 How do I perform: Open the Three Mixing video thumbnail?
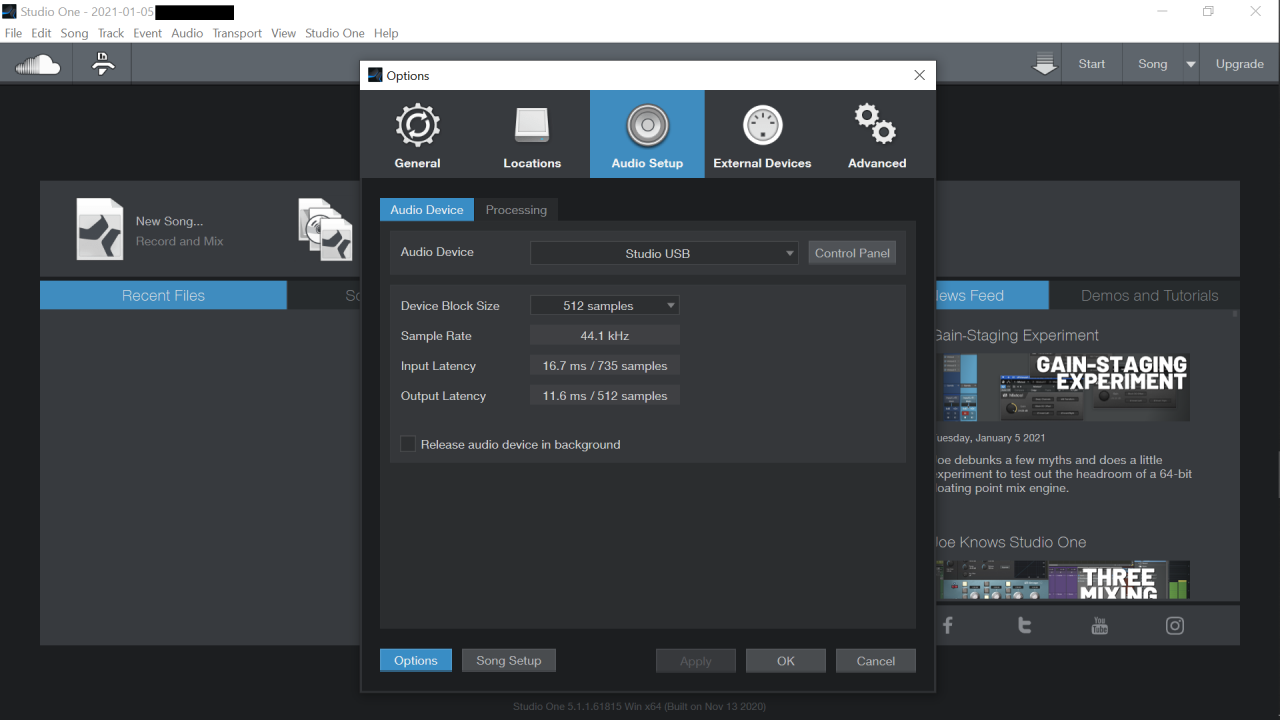(x=1063, y=580)
